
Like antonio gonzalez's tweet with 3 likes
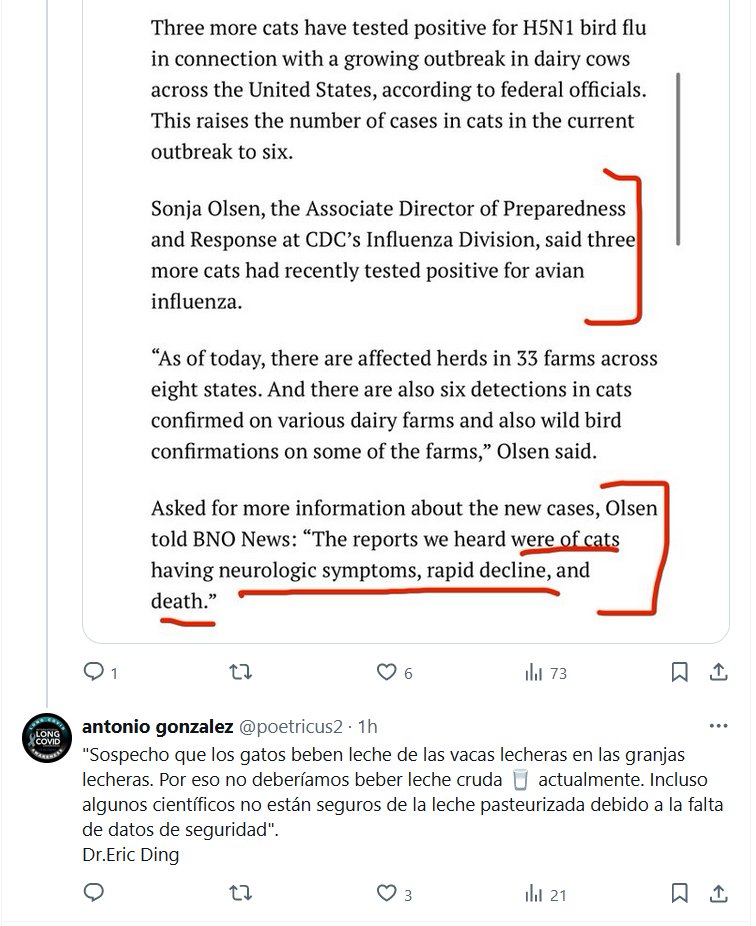pyautogui.click(x=387, y=891)
